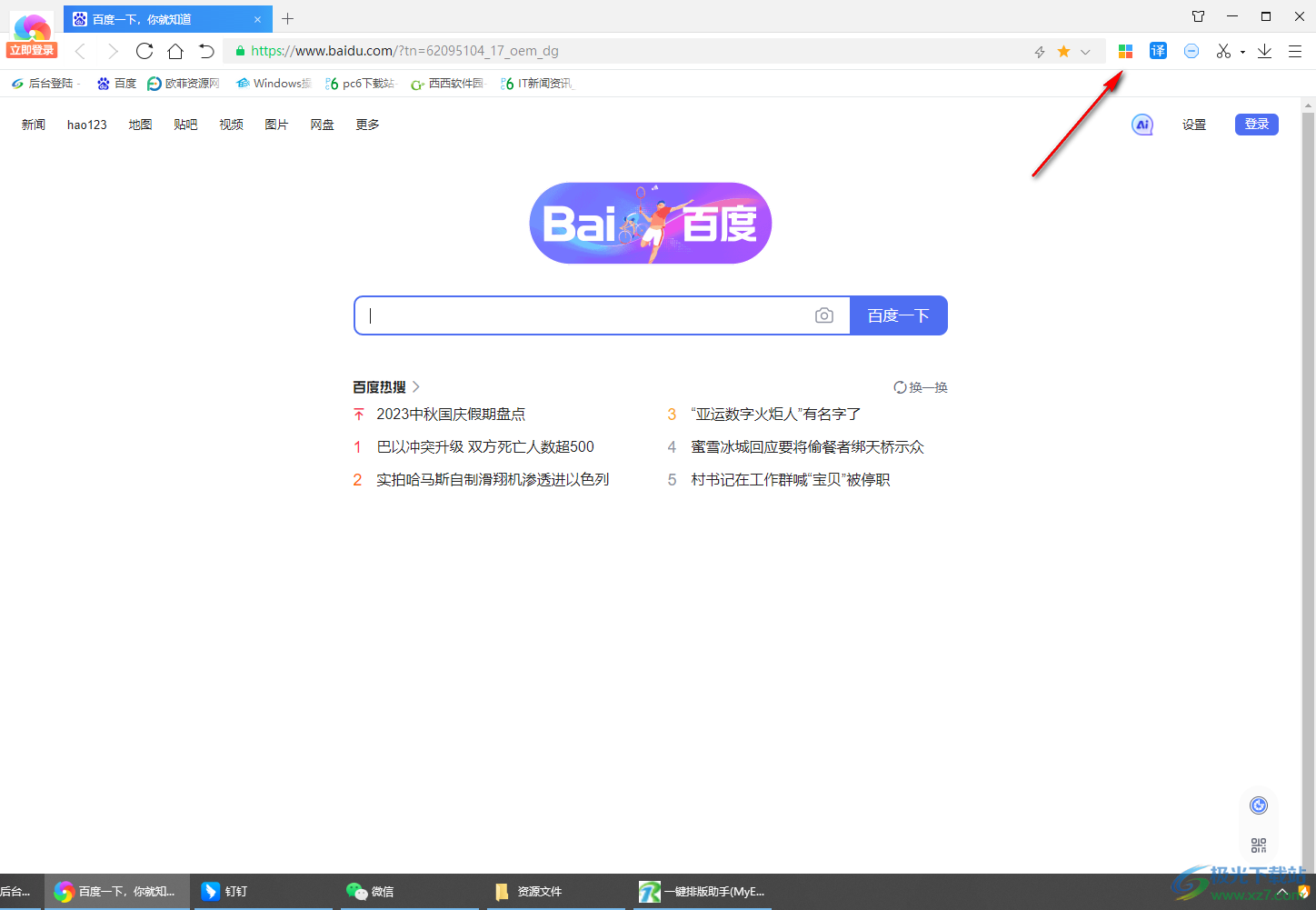Click the Baidu AI assistant icon
Screen dimensions: 1316x910
1142,125
